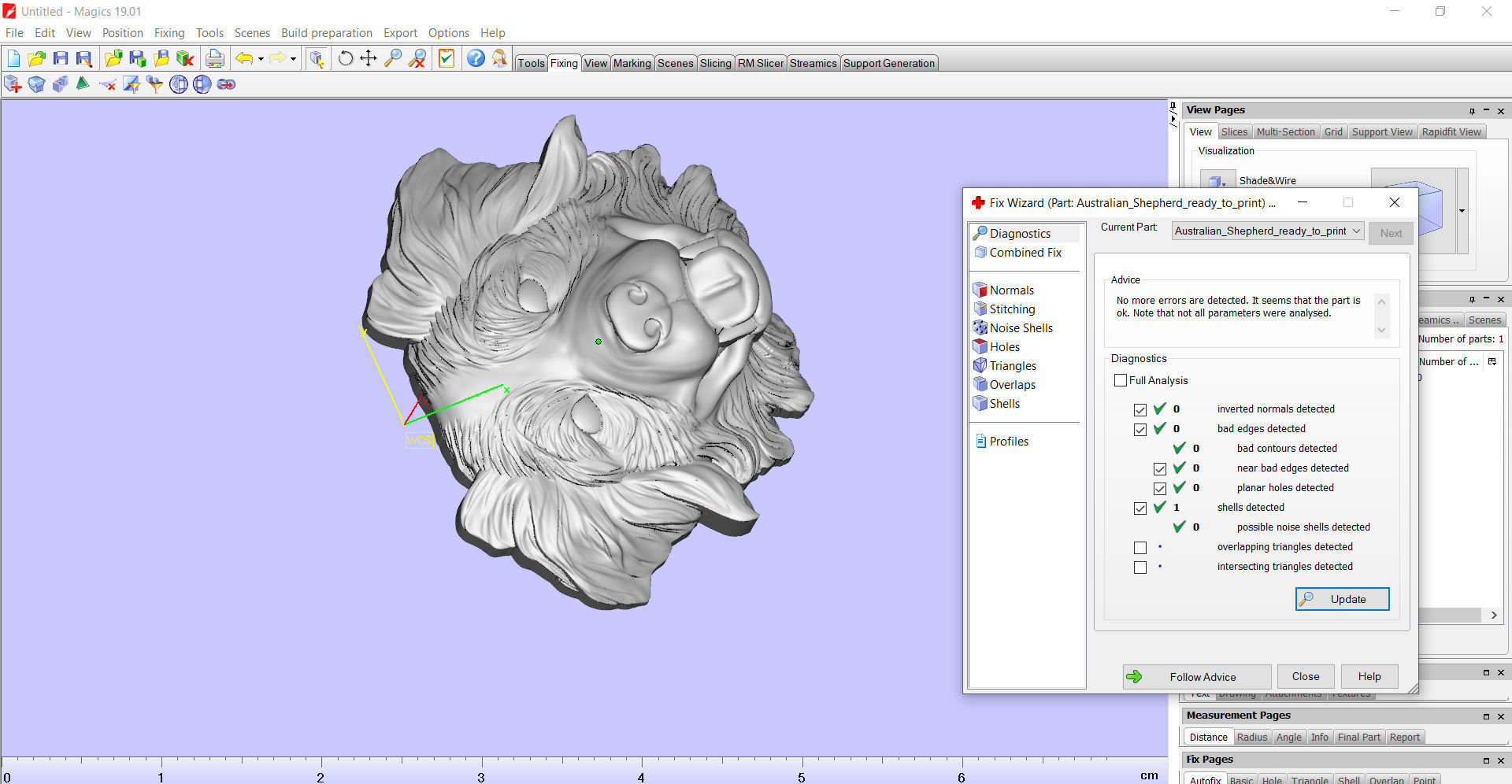The height and width of the screenshot is (784, 1512).
Task: Open the Build preparation menu
Action: 327,32
